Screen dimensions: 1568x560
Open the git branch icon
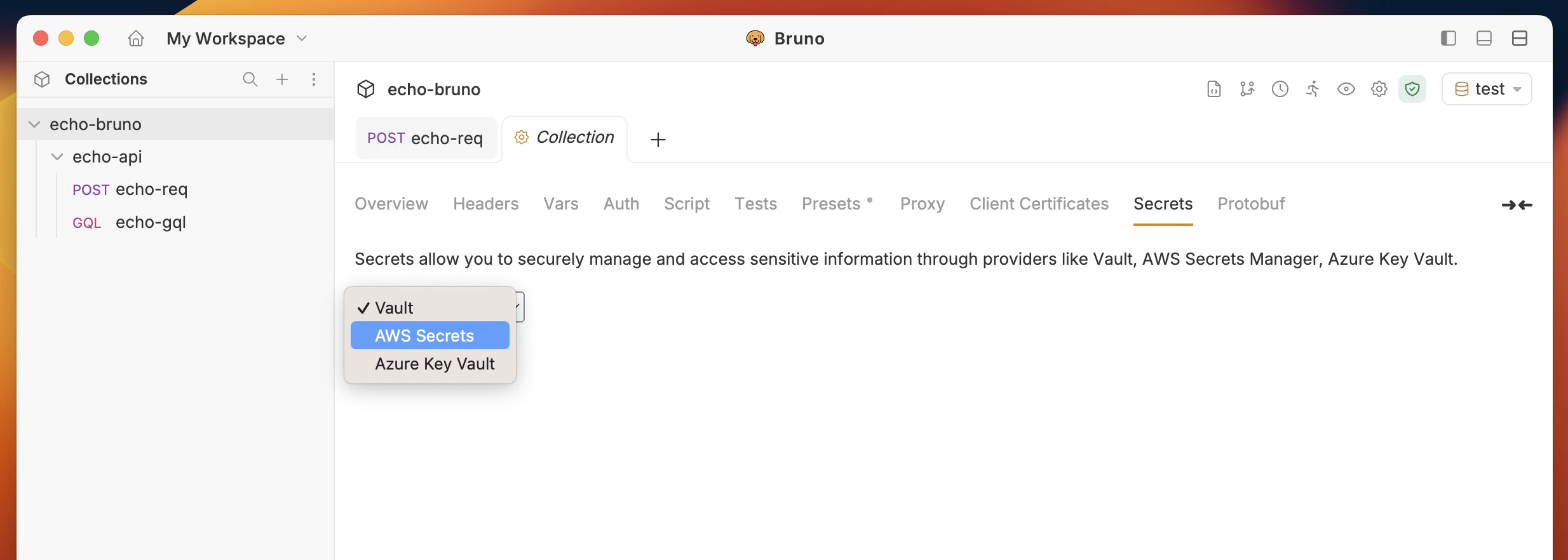coord(1247,89)
